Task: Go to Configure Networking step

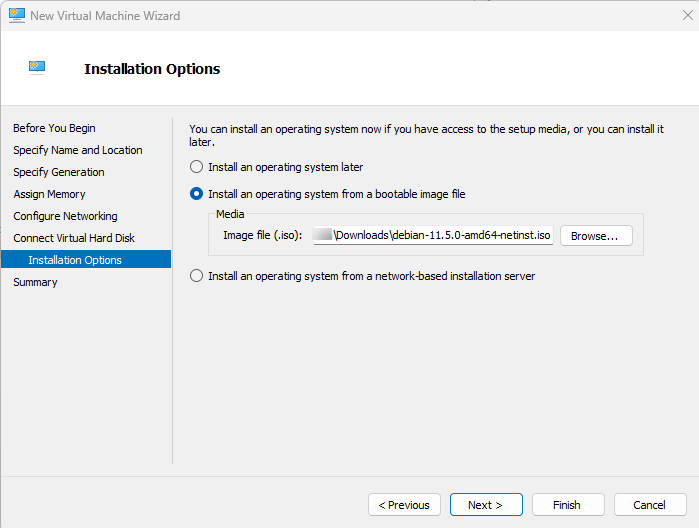Action: [x=65, y=216]
